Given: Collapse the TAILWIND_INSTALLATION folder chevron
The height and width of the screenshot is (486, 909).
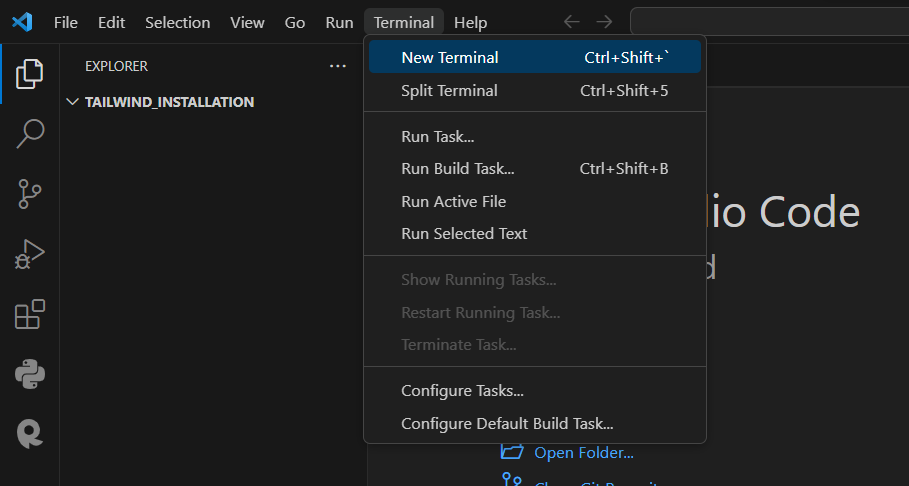Looking at the screenshot, I should (x=72, y=102).
